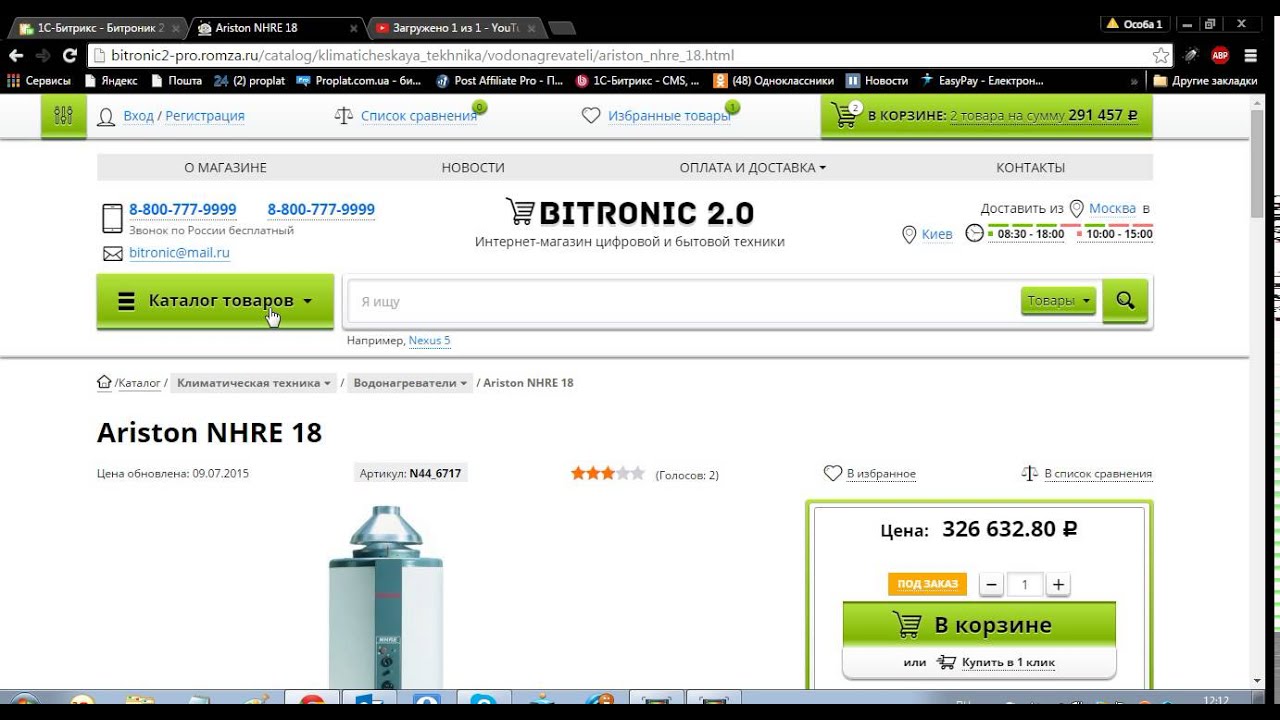Open the Особа 1 Chrome profile button
Screen dimensions: 1280x720
coord(1135,23)
